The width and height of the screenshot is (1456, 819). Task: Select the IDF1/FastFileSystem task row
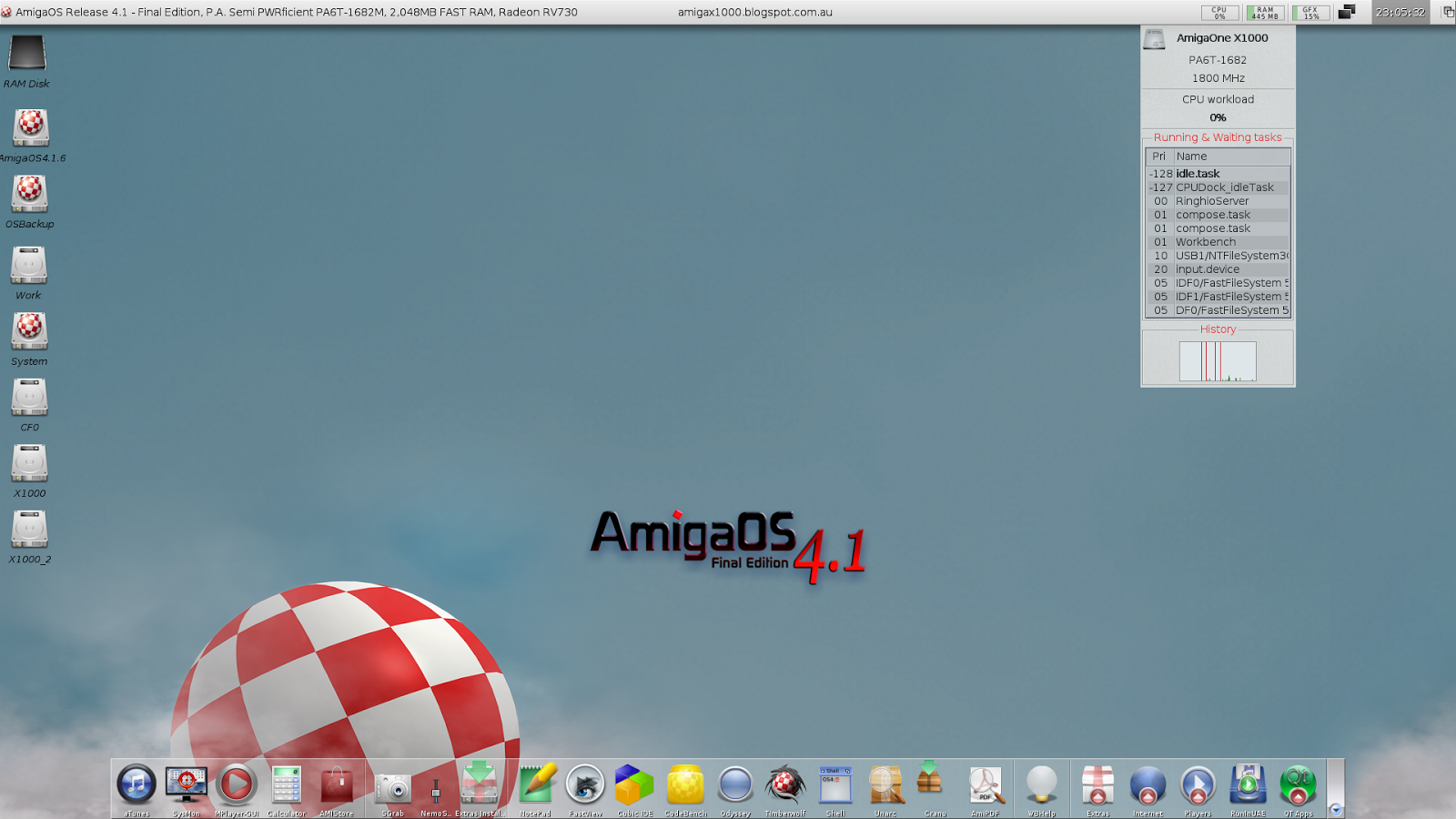[x=1218, y=297]
